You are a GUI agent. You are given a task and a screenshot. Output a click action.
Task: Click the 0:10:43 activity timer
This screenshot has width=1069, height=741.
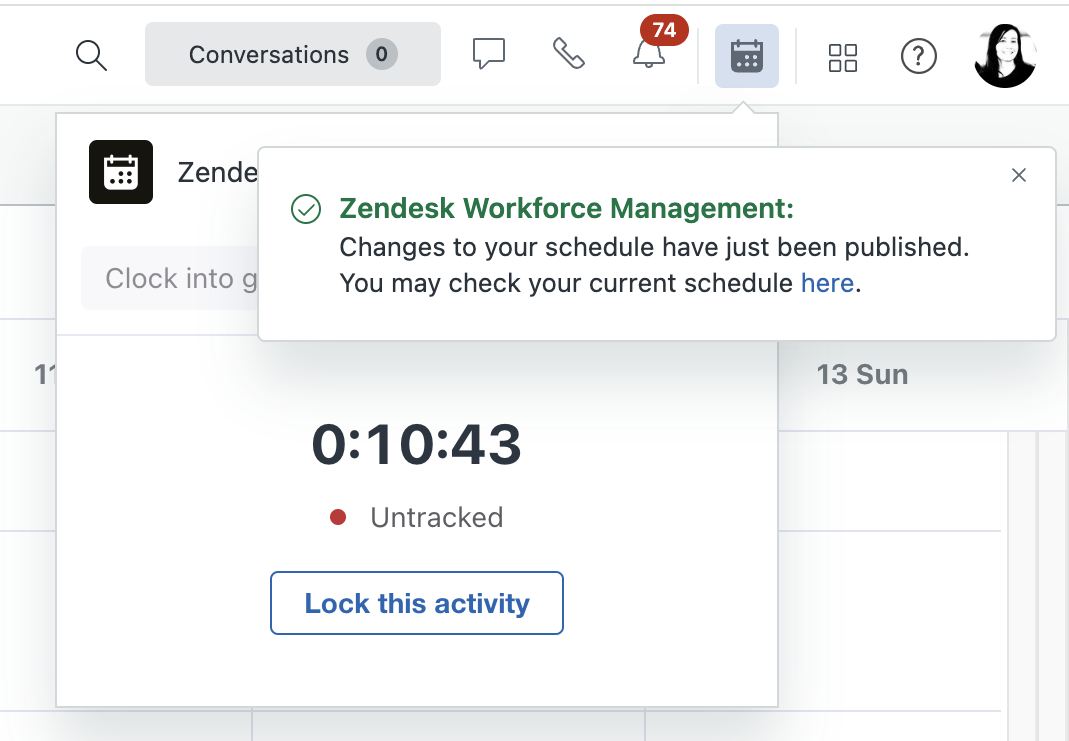[x=417, y=444]
